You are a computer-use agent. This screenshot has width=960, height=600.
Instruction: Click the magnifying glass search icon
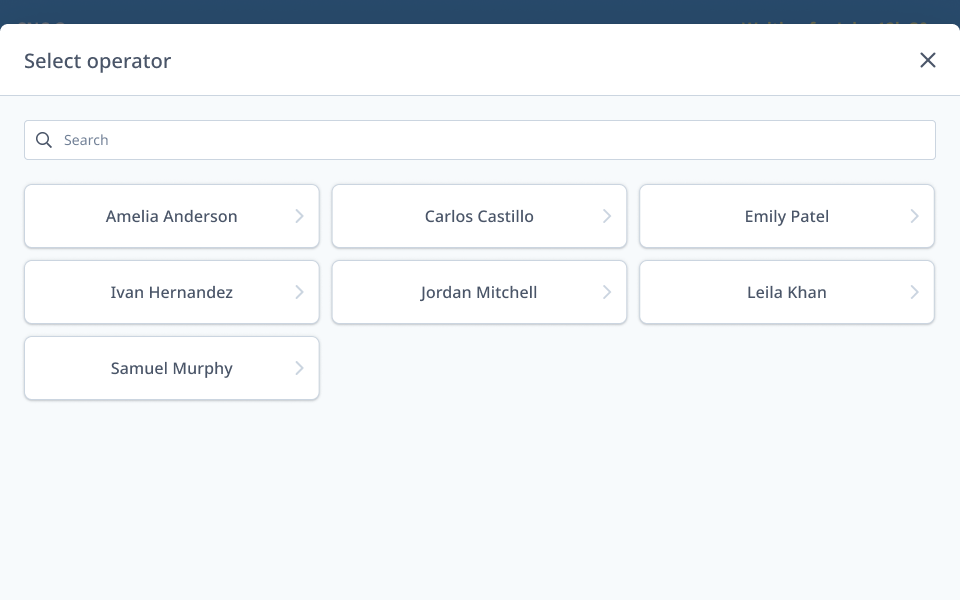44,140
